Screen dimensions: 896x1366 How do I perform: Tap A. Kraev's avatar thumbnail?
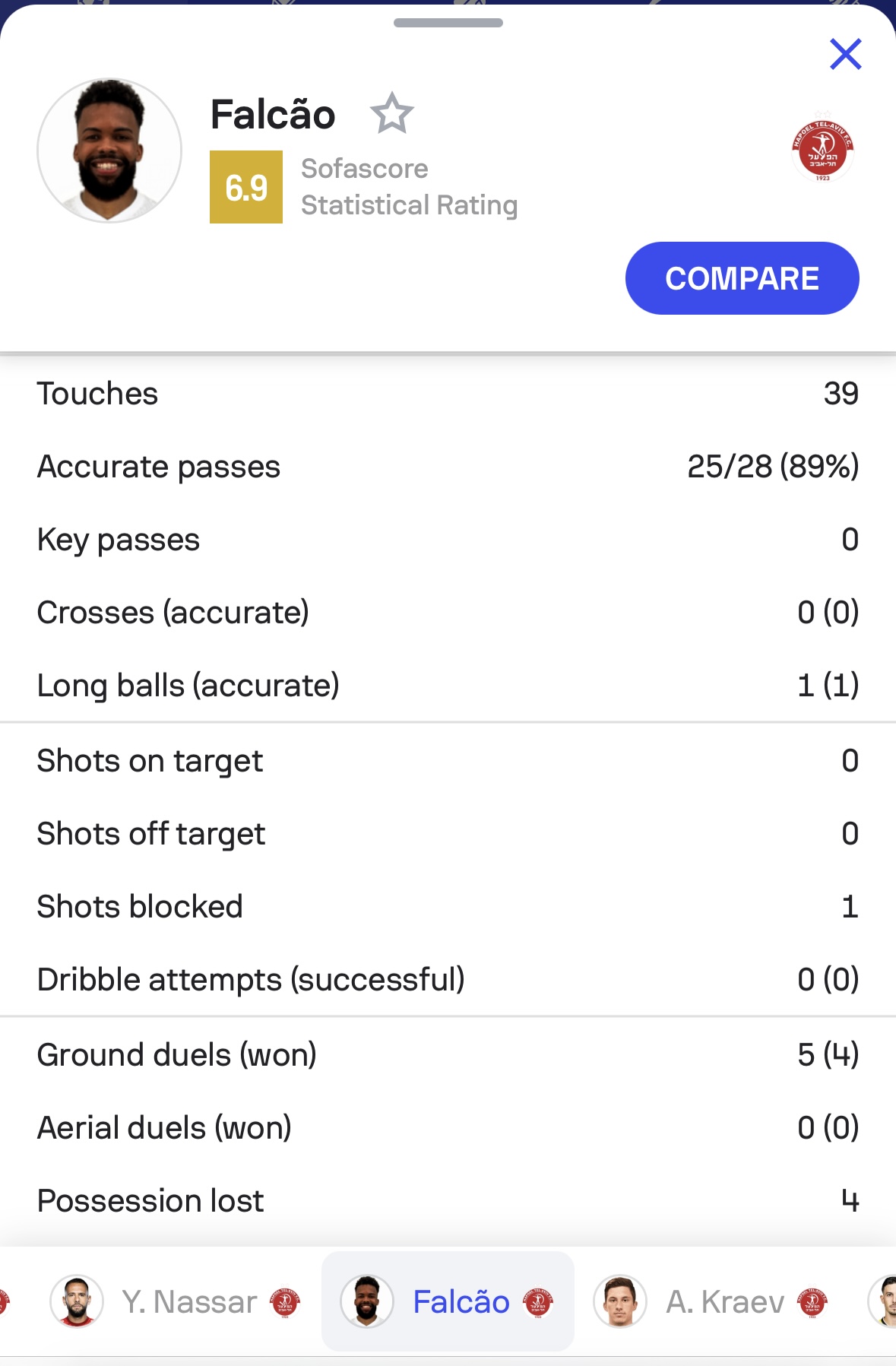620,1301
